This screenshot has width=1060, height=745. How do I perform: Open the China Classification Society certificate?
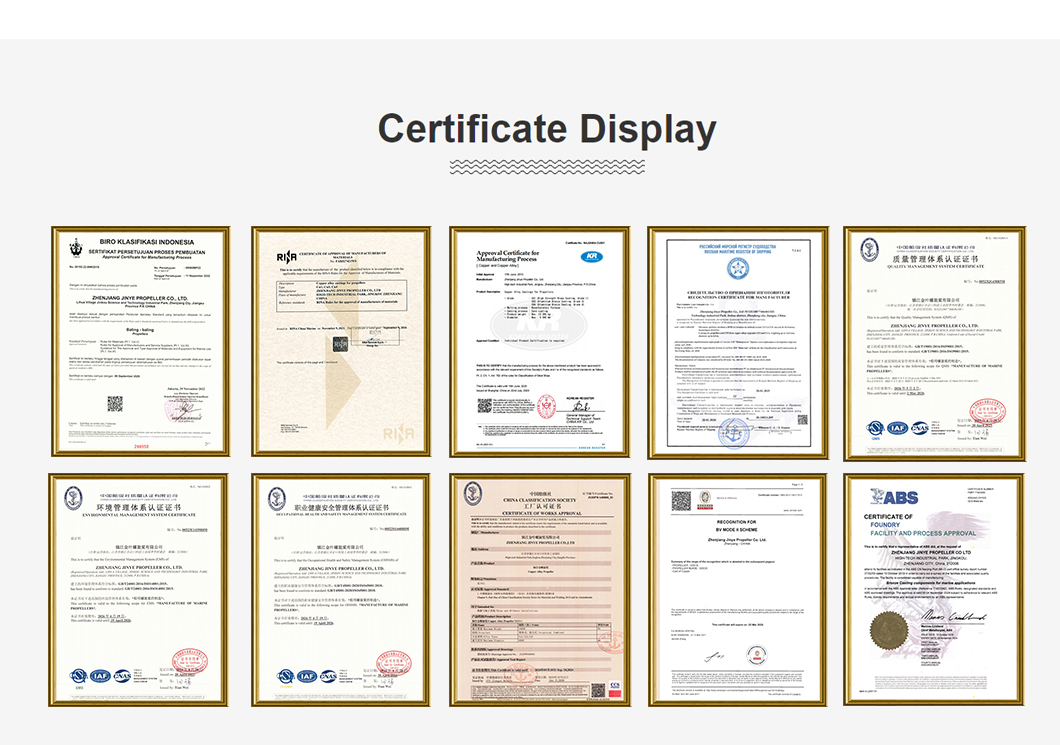click(x=540, y=590)
